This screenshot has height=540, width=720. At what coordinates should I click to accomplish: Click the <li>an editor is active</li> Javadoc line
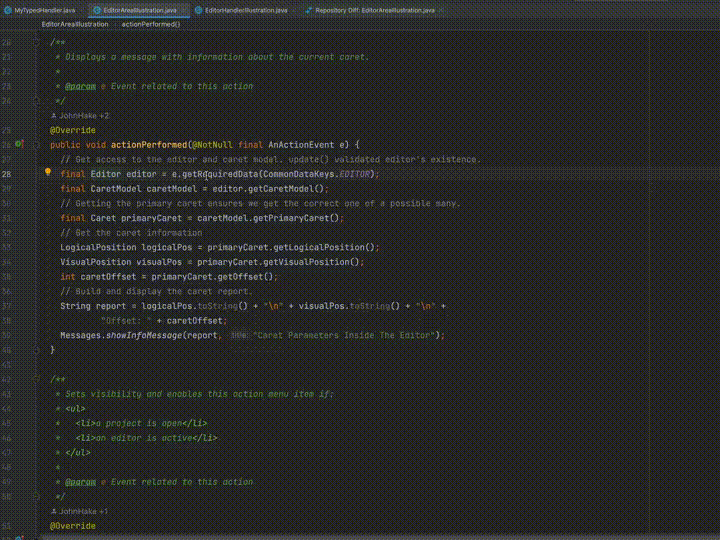[146, 438]
